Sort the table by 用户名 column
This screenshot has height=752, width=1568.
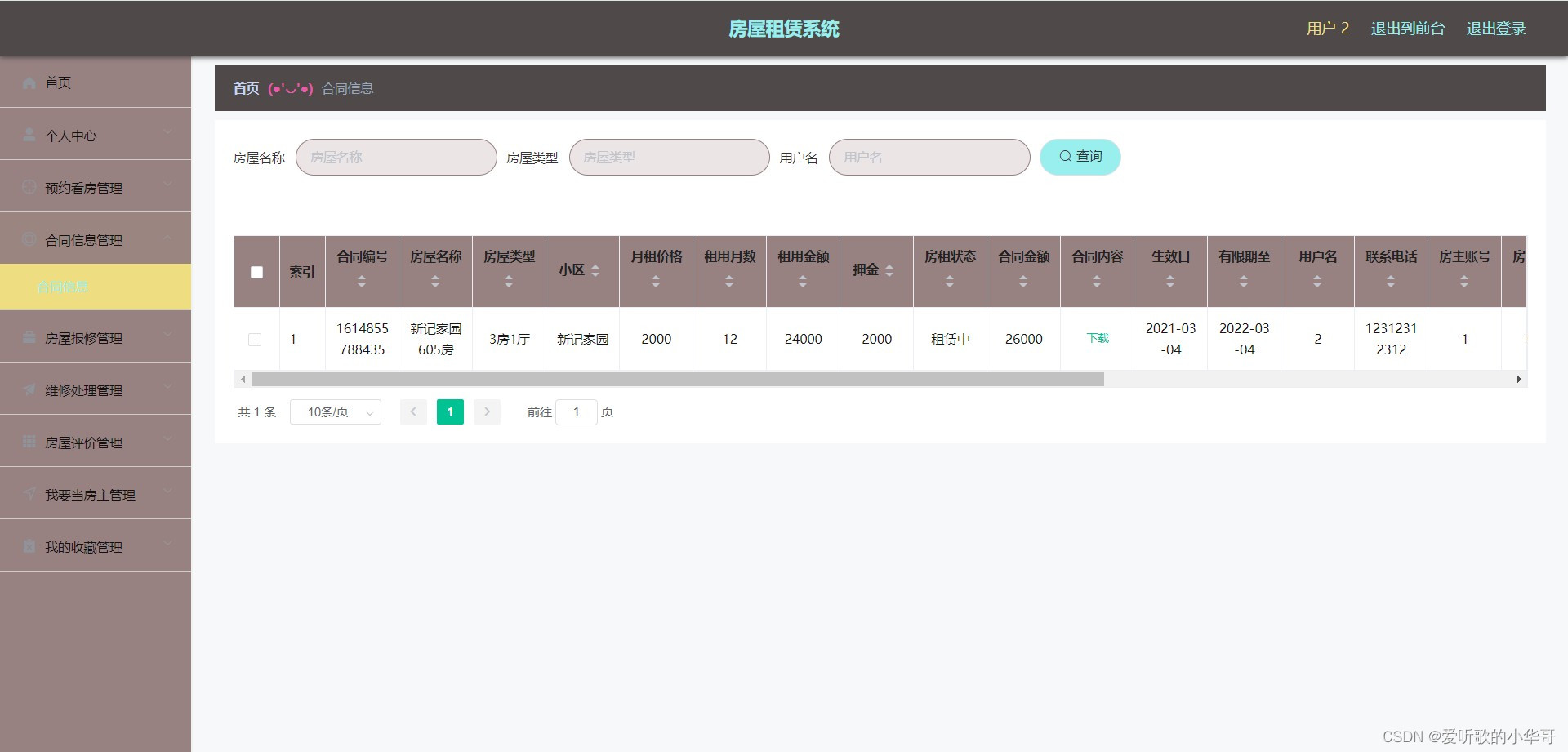click(1317, 282)
